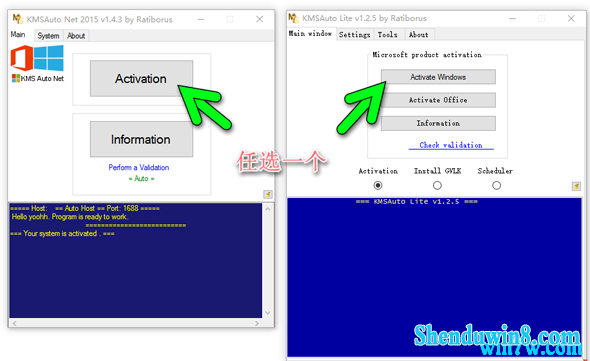Select the Install GVLK radio button
Image resolution: width=590 pixels, height=361 pixels.
[437, 186]
